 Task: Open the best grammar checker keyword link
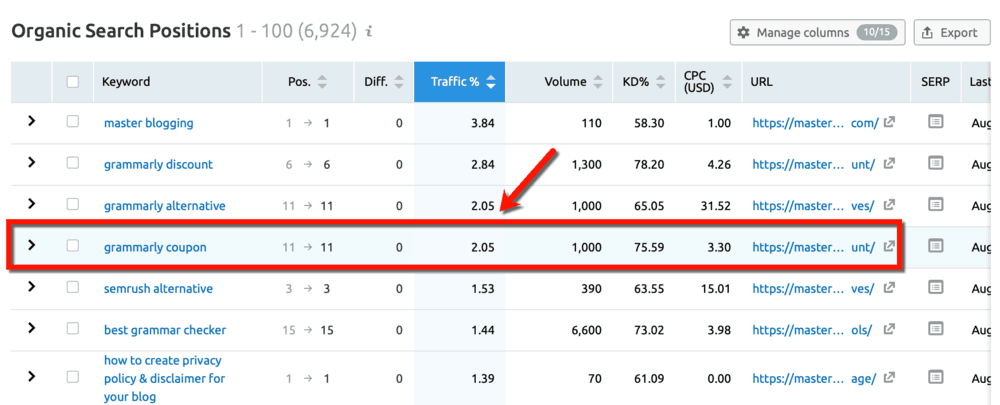(x=165, y=330)
